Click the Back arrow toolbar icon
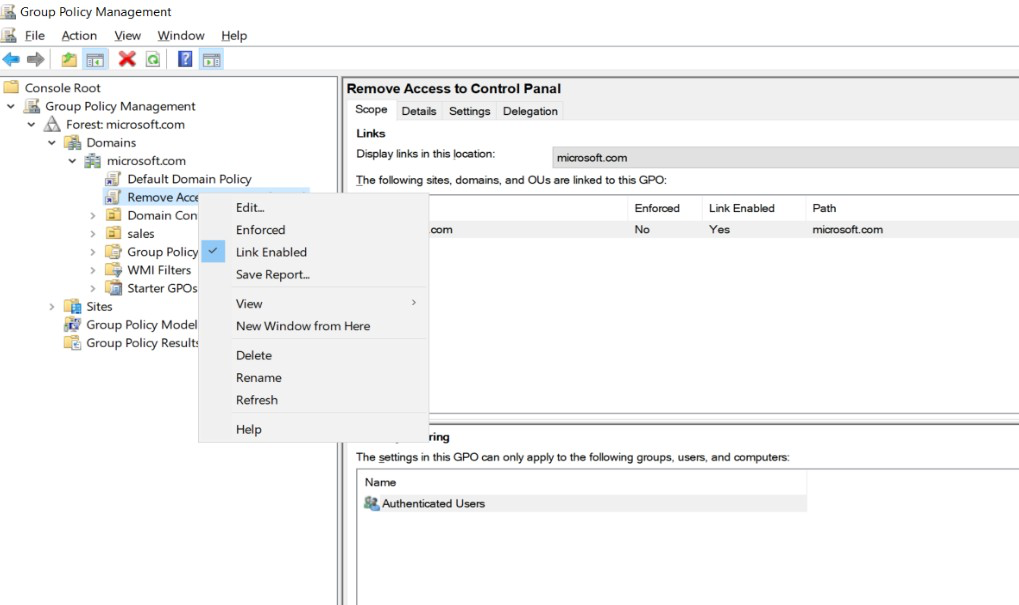The image size is (1019, 605). click(x=11, y=60)
